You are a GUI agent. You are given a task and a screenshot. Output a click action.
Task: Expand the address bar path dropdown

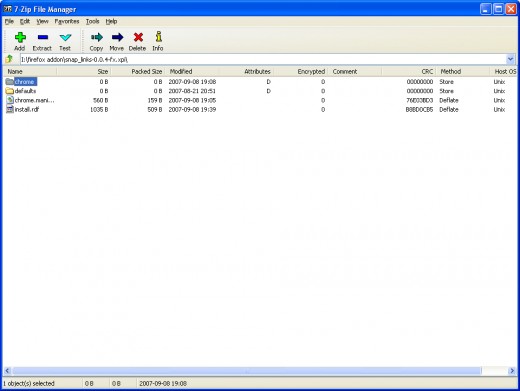(510, 59)
